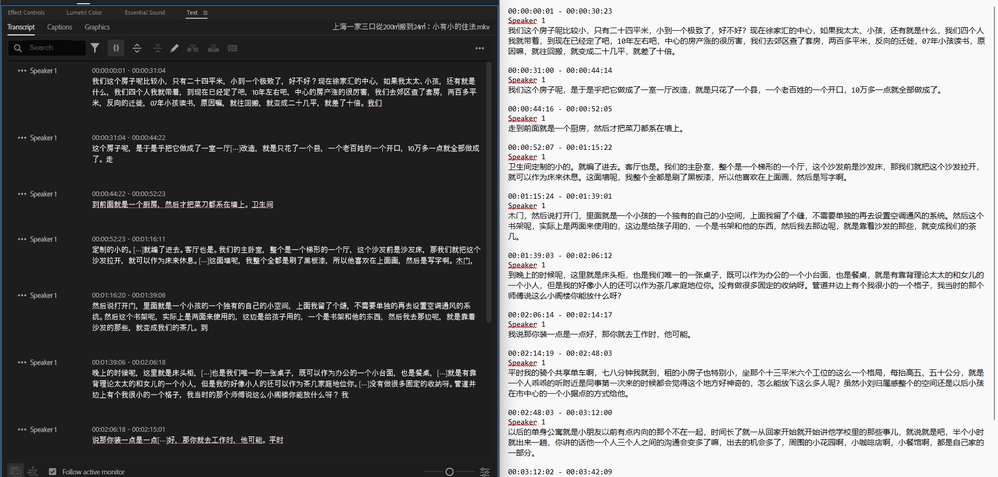Click the leftmost view icon beside Follow active monitor

tap(15, 471)
